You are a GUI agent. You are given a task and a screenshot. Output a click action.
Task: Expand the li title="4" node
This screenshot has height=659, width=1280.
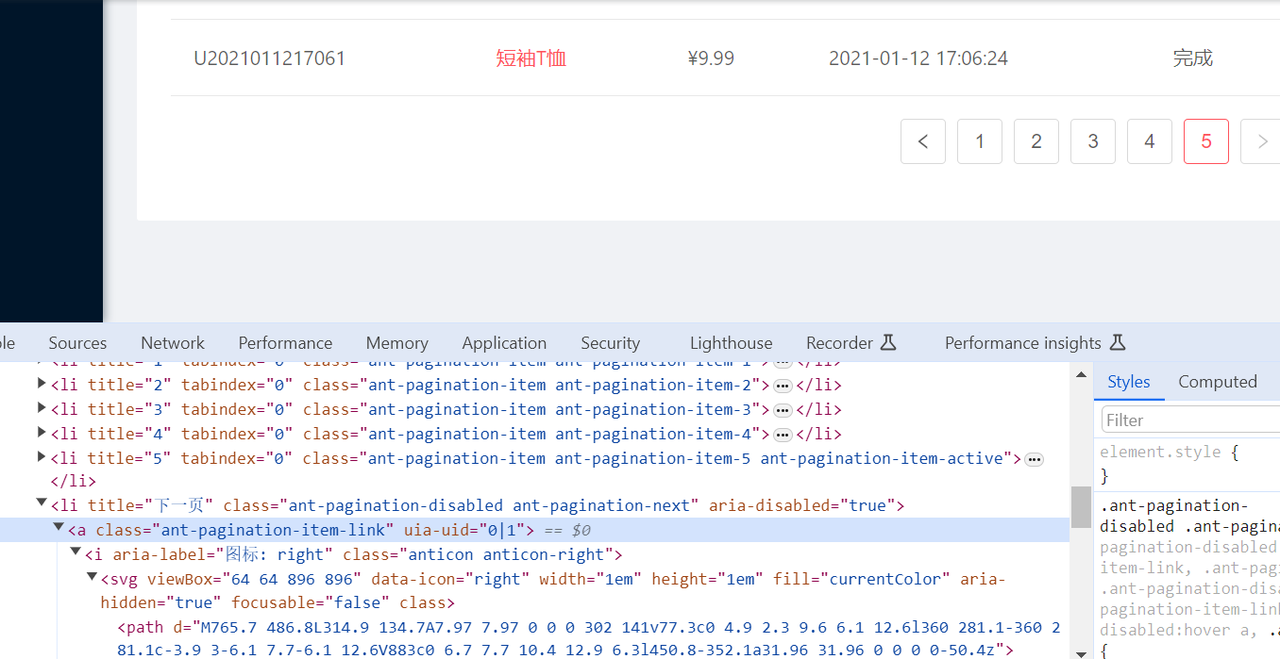coord(41,433)
